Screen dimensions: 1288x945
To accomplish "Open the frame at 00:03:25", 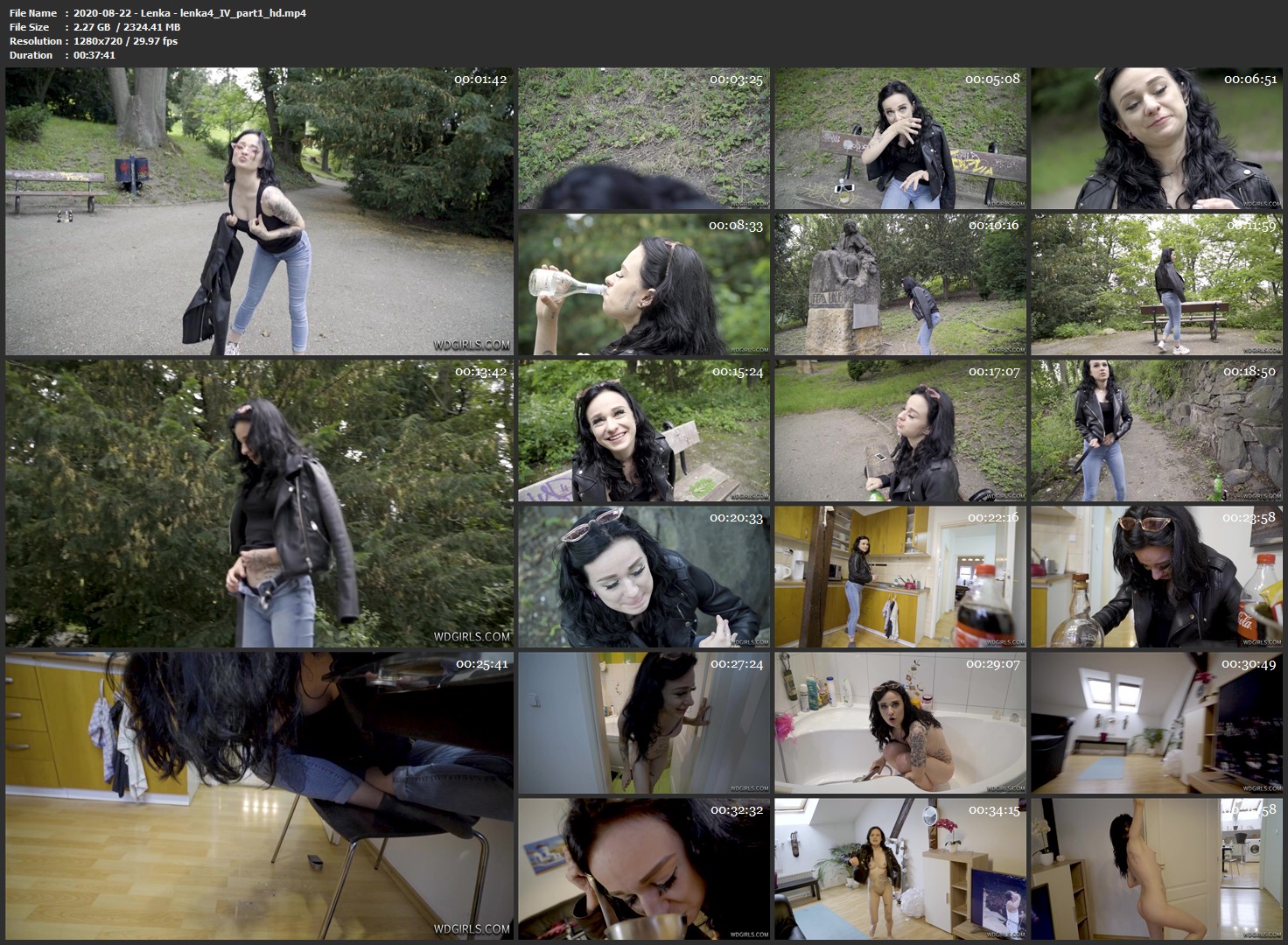I will (644, 138).
